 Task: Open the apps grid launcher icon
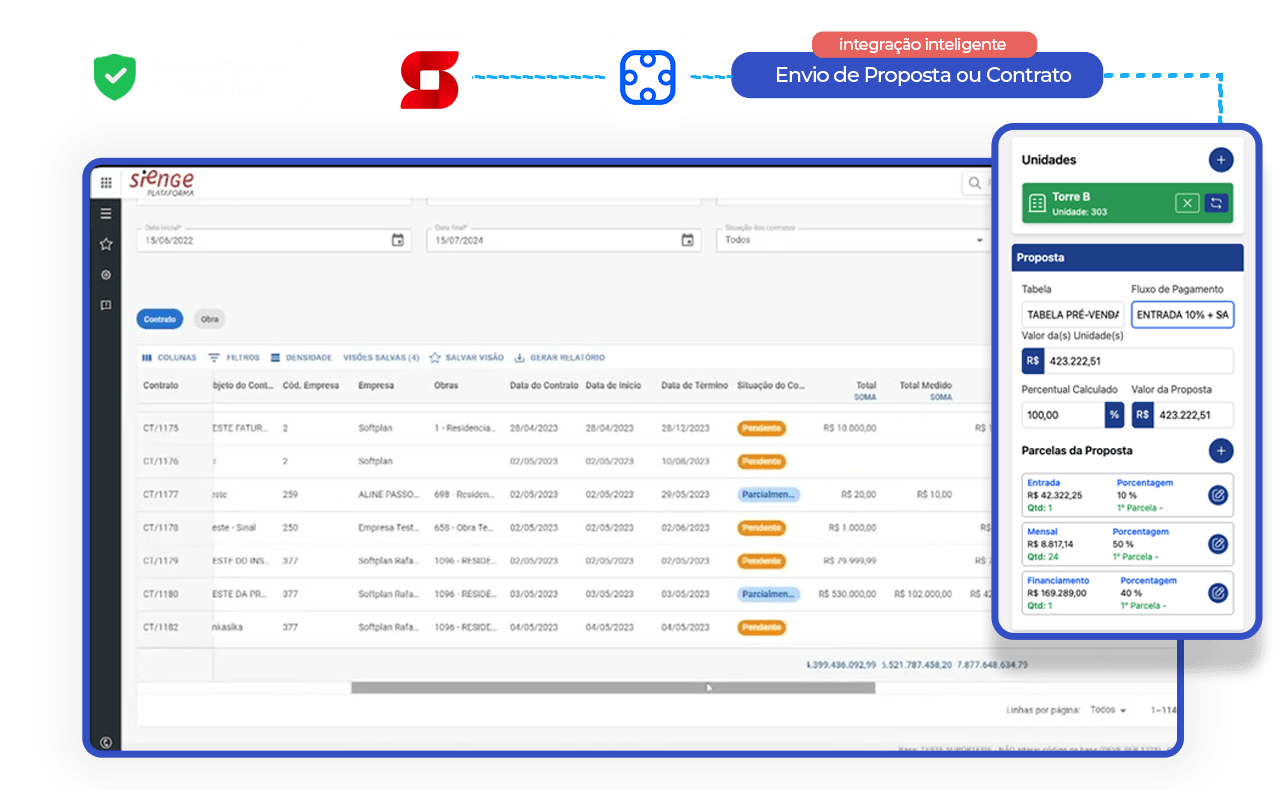pyautogui.click(x=106, y=183)
